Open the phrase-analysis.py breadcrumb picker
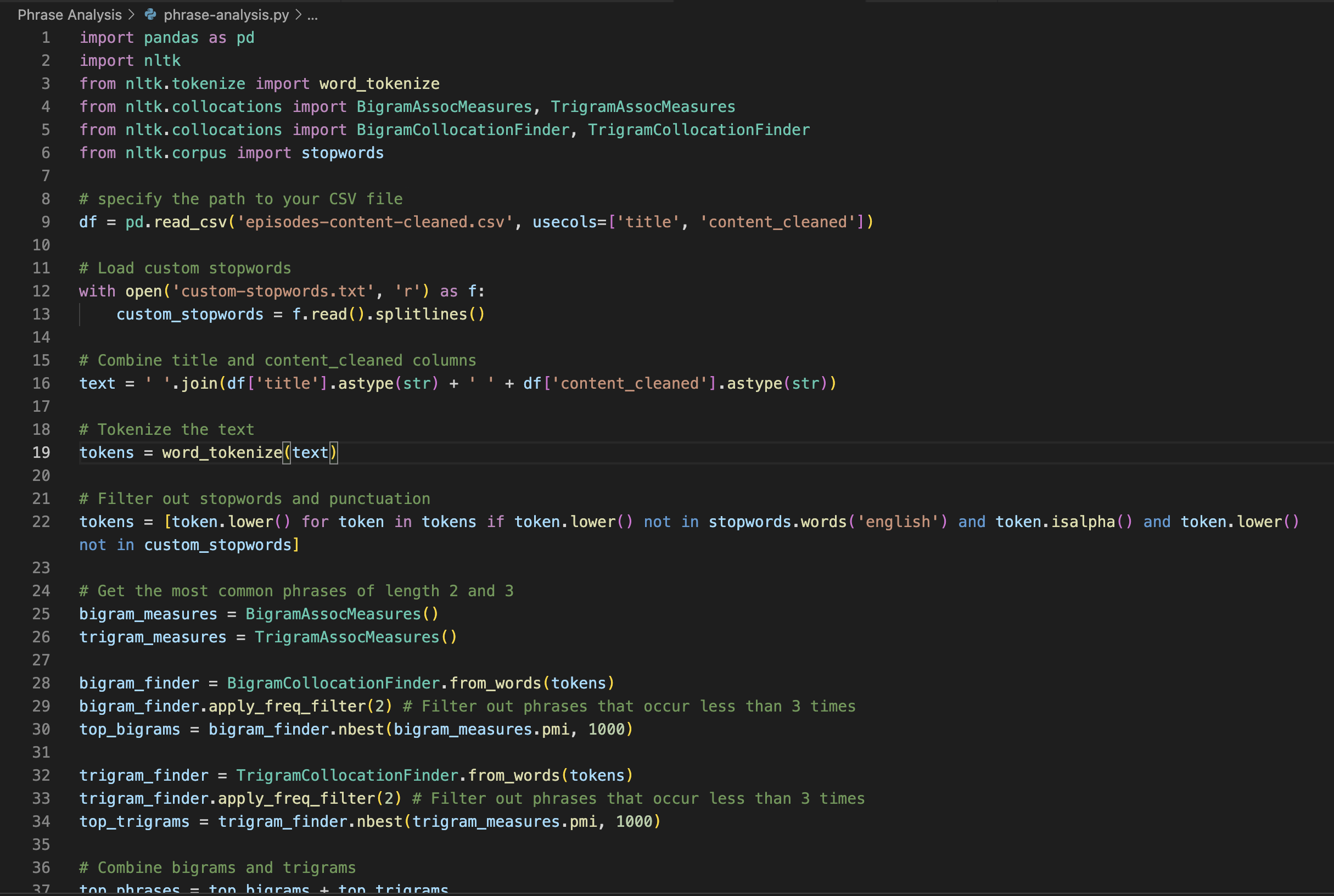Viewport: 1334px width, 896px height. (x=226, y=14)
